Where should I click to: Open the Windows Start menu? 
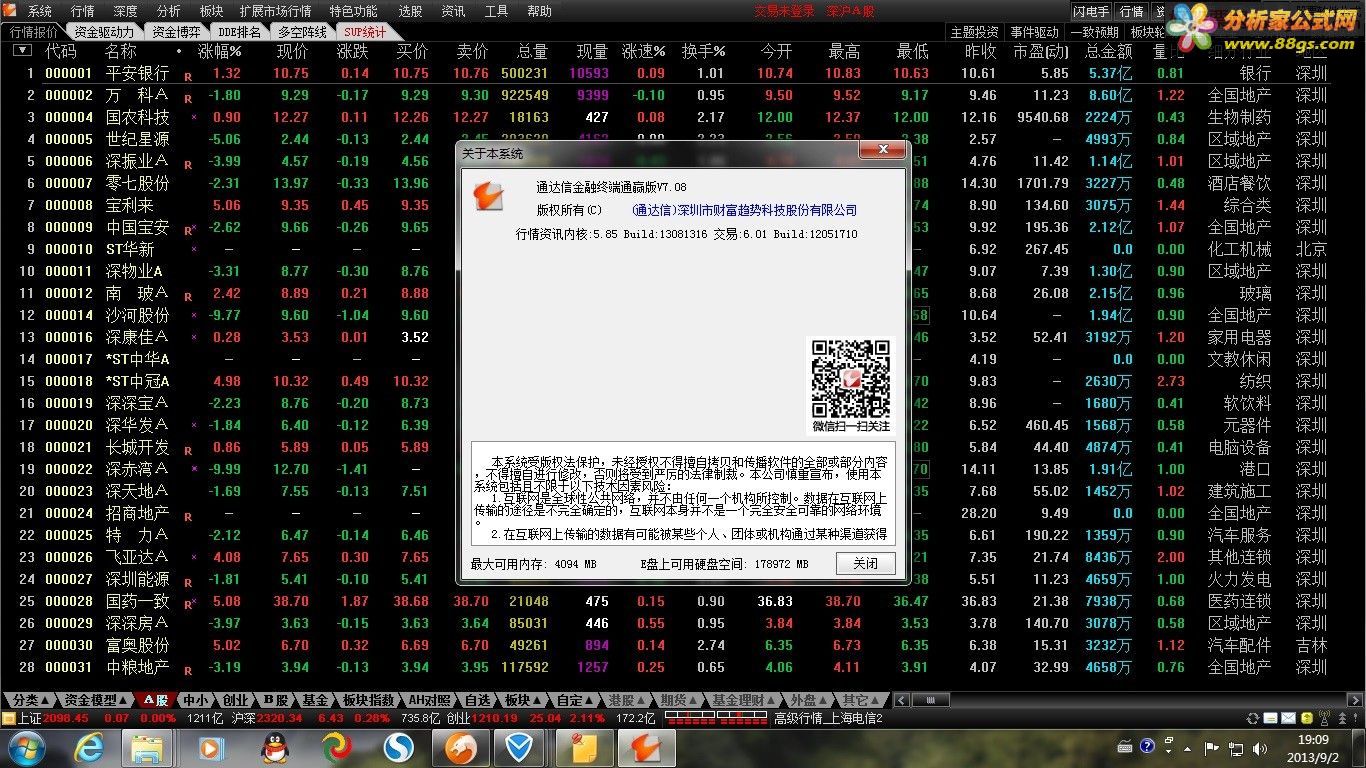27,747
